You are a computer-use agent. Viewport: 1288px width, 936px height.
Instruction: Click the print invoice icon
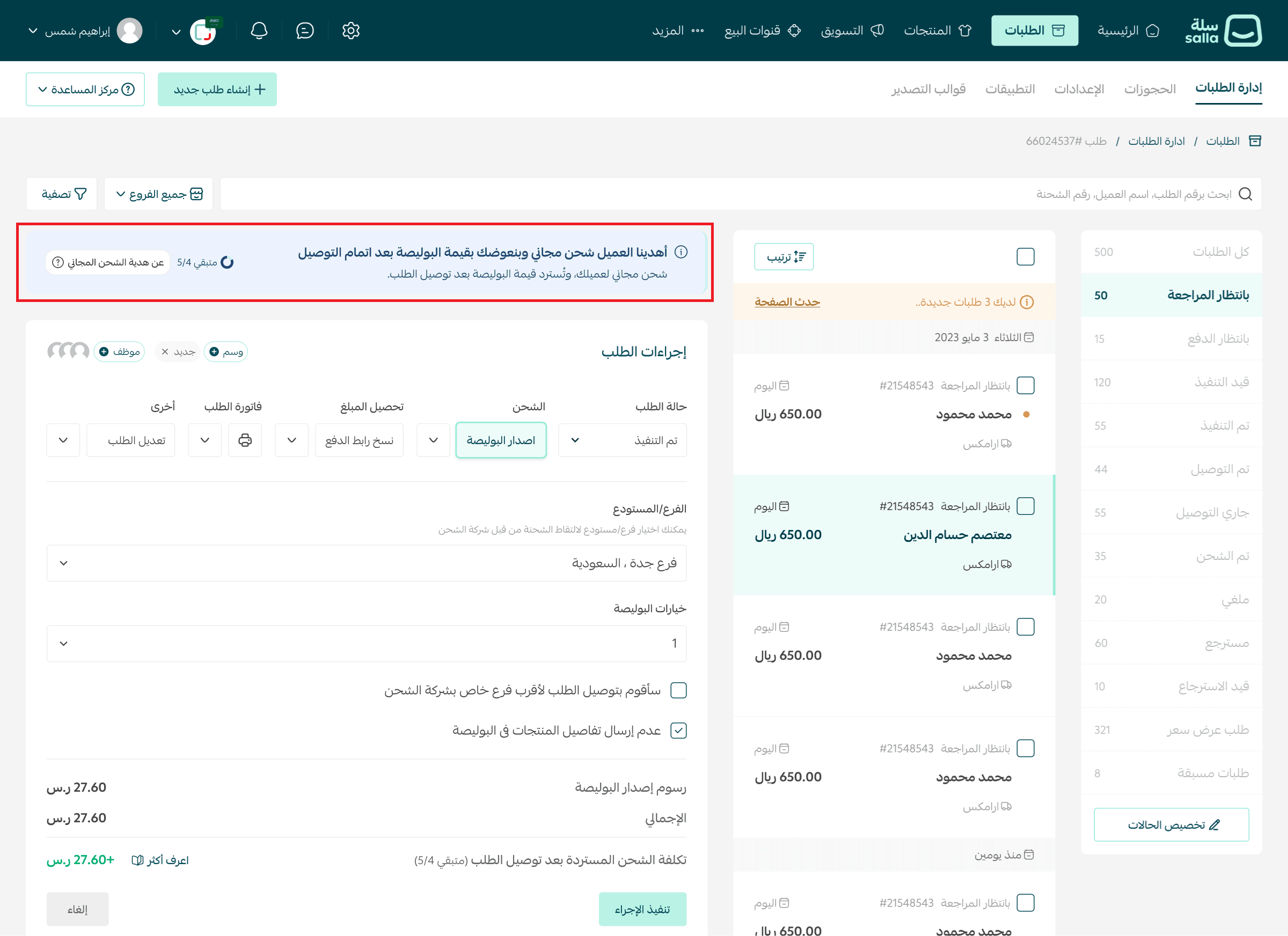point(245,440)
